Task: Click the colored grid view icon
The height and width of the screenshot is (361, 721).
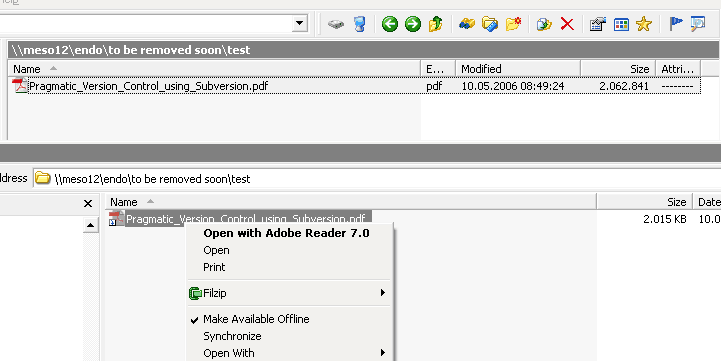Action: point(621,24)
